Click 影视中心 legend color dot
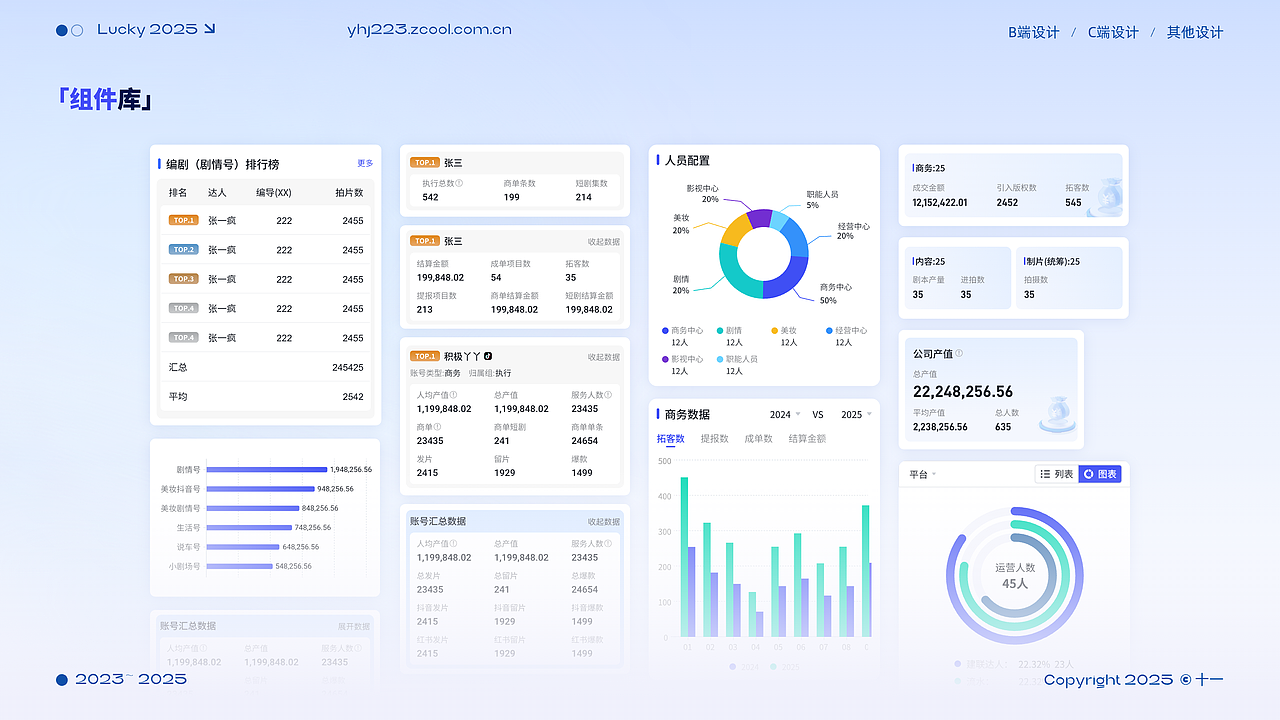The width and height of the screenshot is (1280, 720). coord(665,359)
